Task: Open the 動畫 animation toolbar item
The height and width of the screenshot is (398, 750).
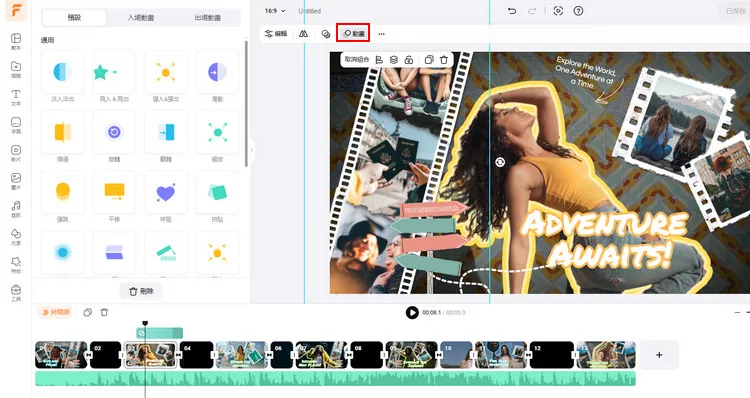Action: tap(353, 33)
